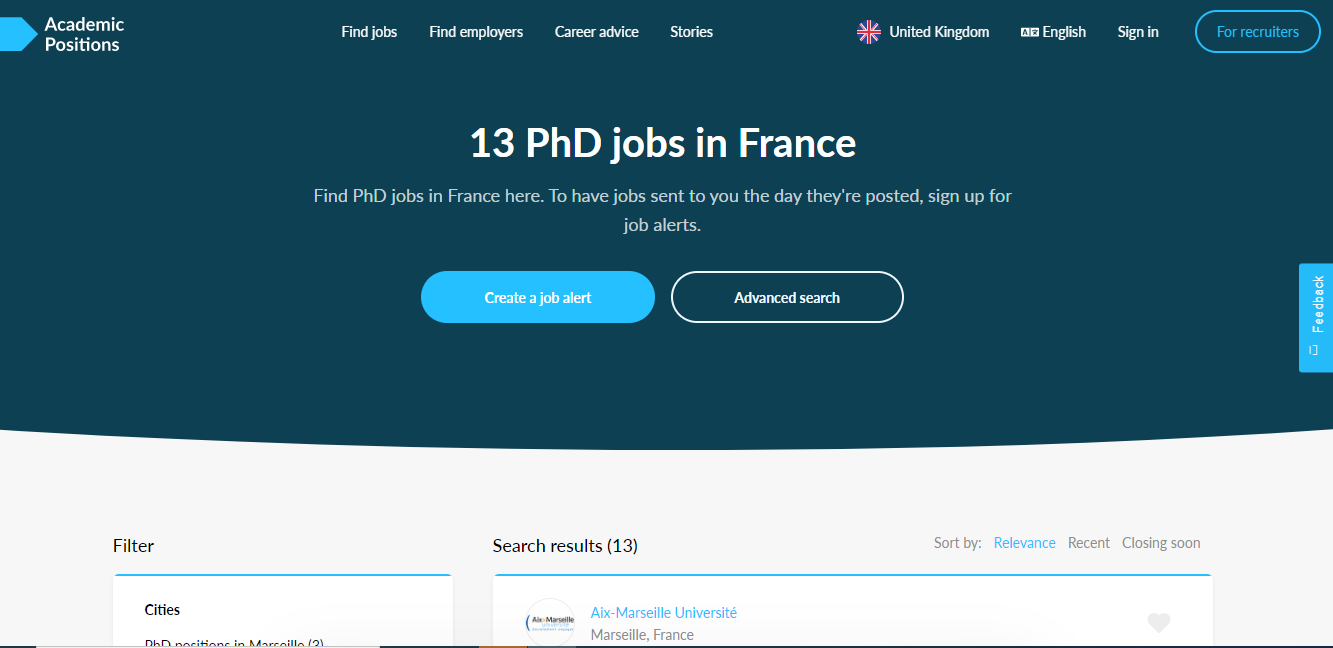Screen dimensions: 1333x648
Task: Filter by PhD positions in Marseille
Action: coord(234,643)
